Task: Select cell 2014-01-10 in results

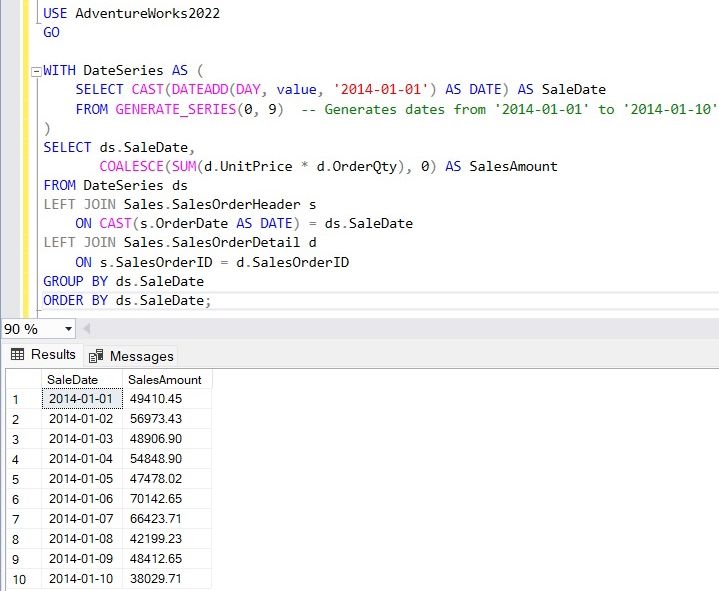Action: click(82, 579)
